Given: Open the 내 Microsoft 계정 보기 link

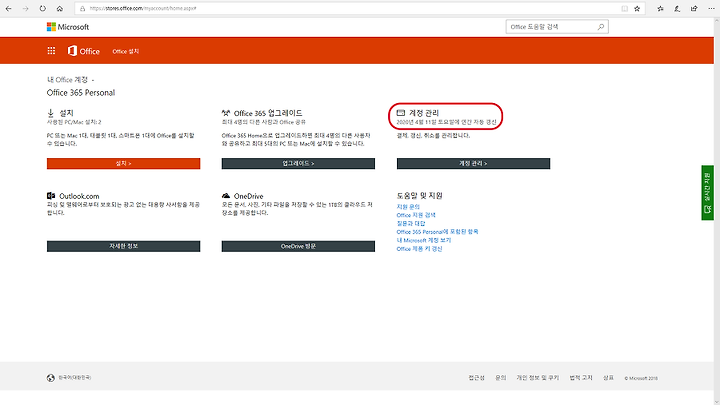Looking at the screenshot, I should pyautogui.click(x=424, y=240).
